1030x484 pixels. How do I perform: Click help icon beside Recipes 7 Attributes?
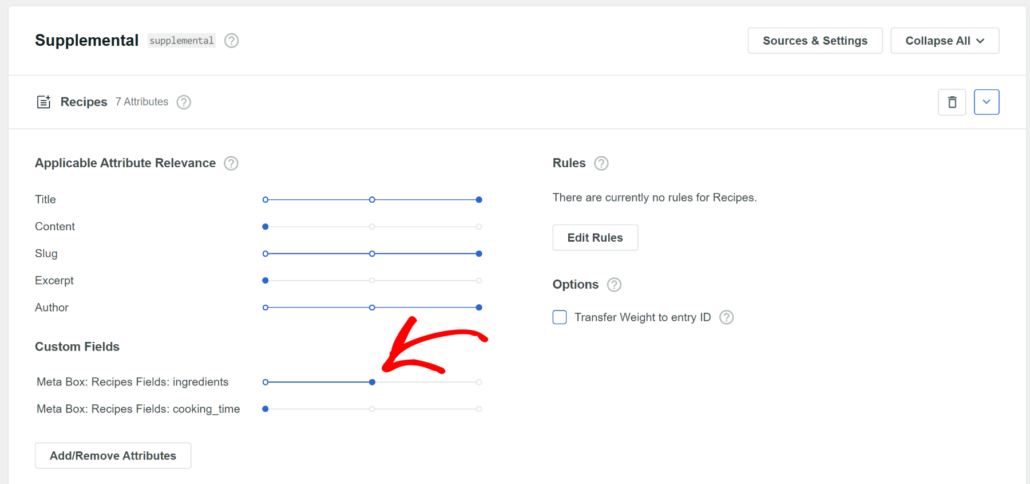tap(184, 102)
